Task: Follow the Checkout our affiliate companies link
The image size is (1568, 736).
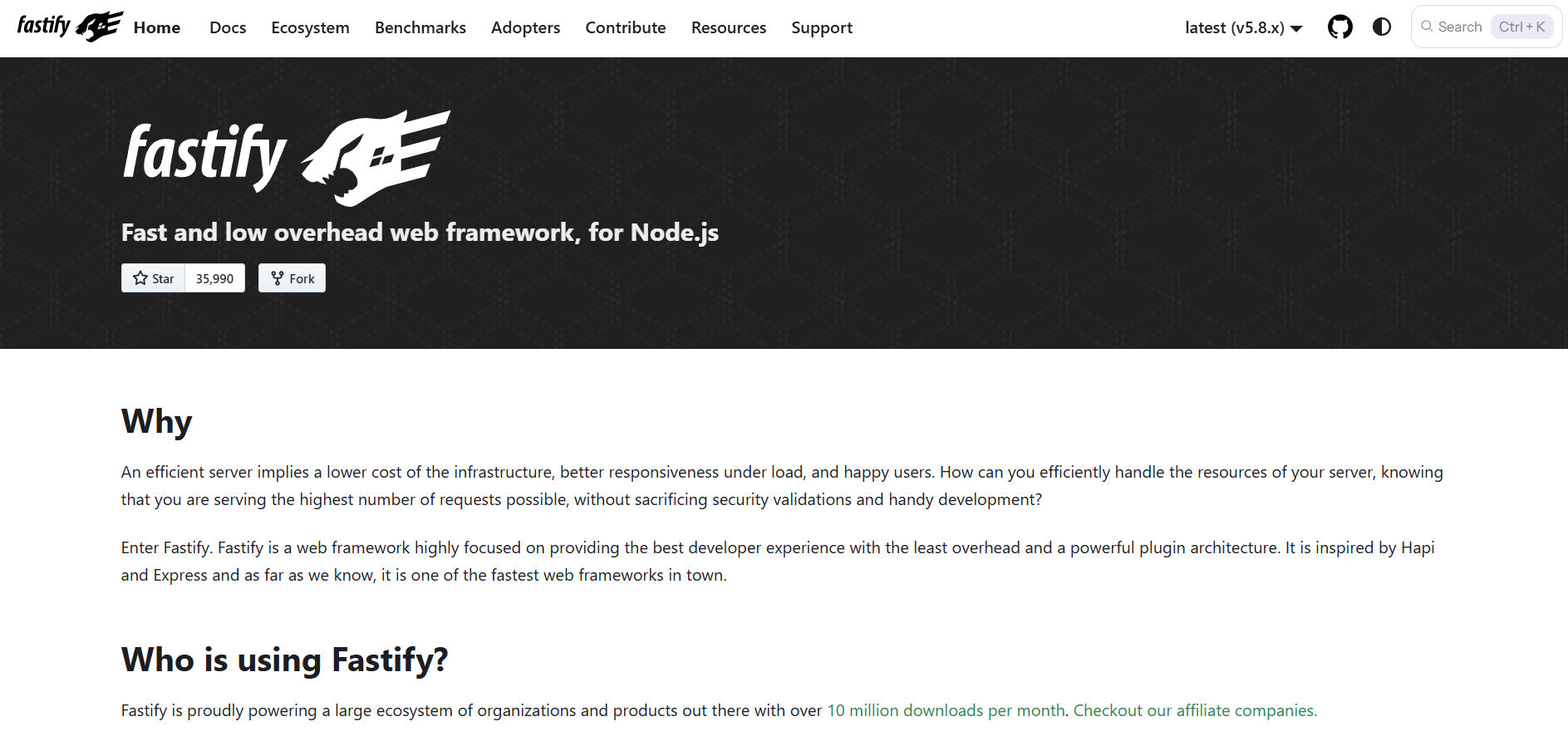Action: click(x=1194, y=710)
